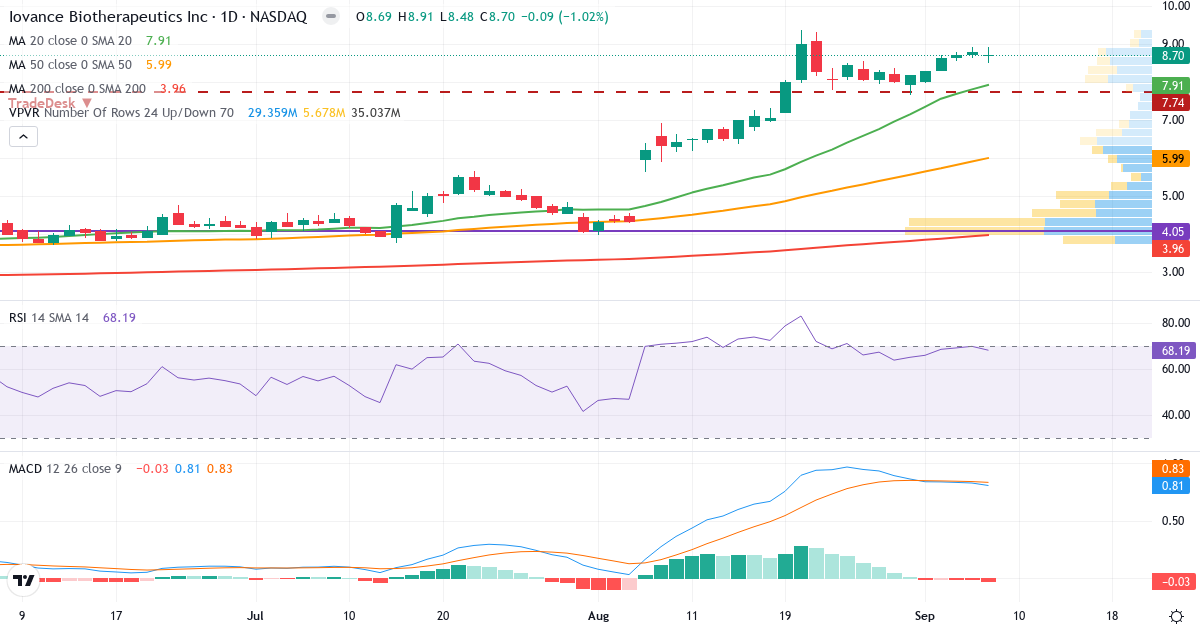Click the MA 20 value '7.91' in legend
The height and width of the screenshot is (630, 1200).
pos(159,41)
